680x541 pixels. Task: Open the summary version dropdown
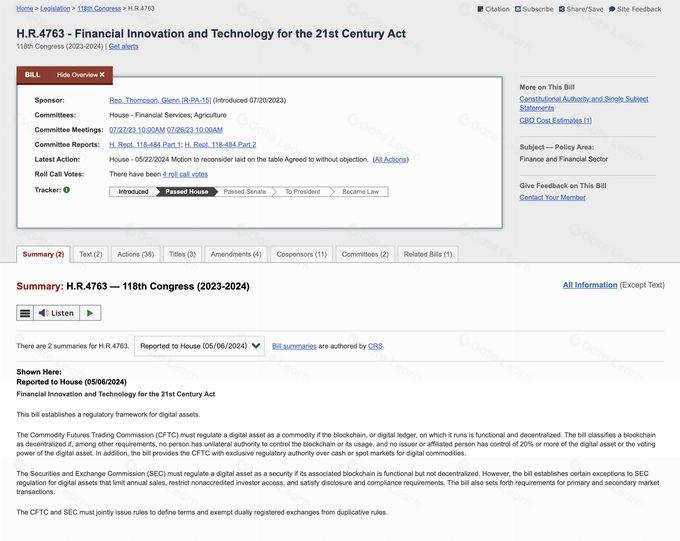coord(200,346)
